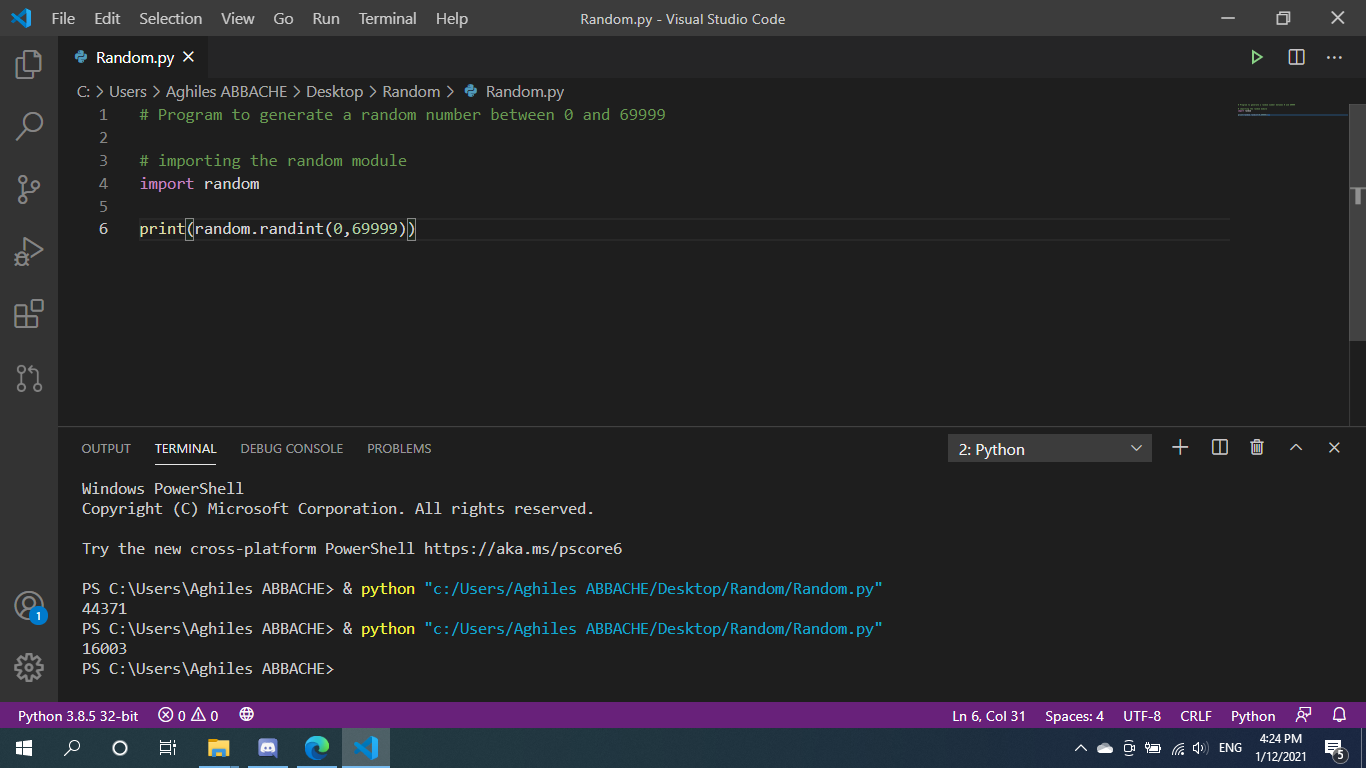Click line number 4 in the gutter
This screenshot has width=1366, height=768.
[103, 184]
